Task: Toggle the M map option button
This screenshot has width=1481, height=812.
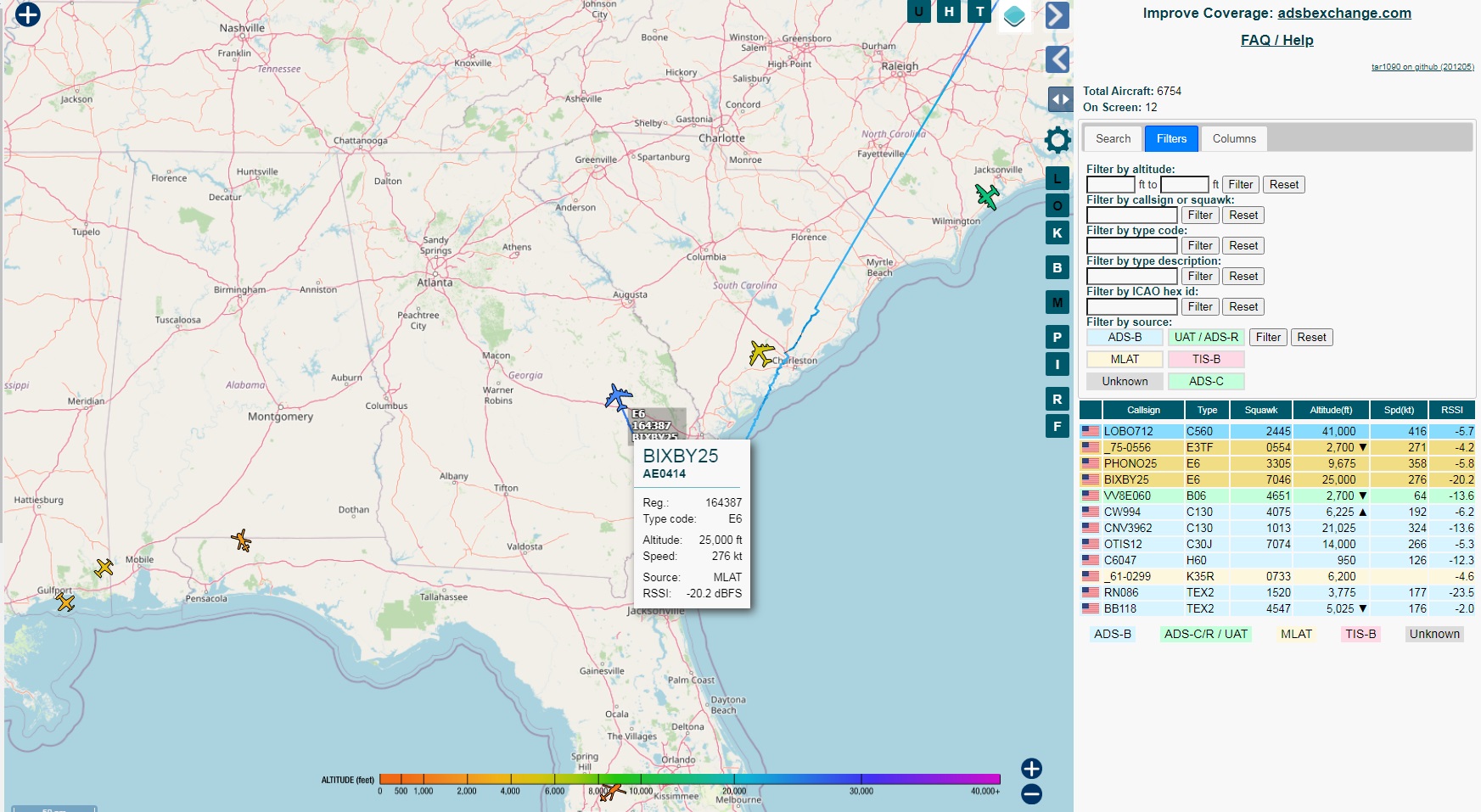Action: pos(1057,302)
